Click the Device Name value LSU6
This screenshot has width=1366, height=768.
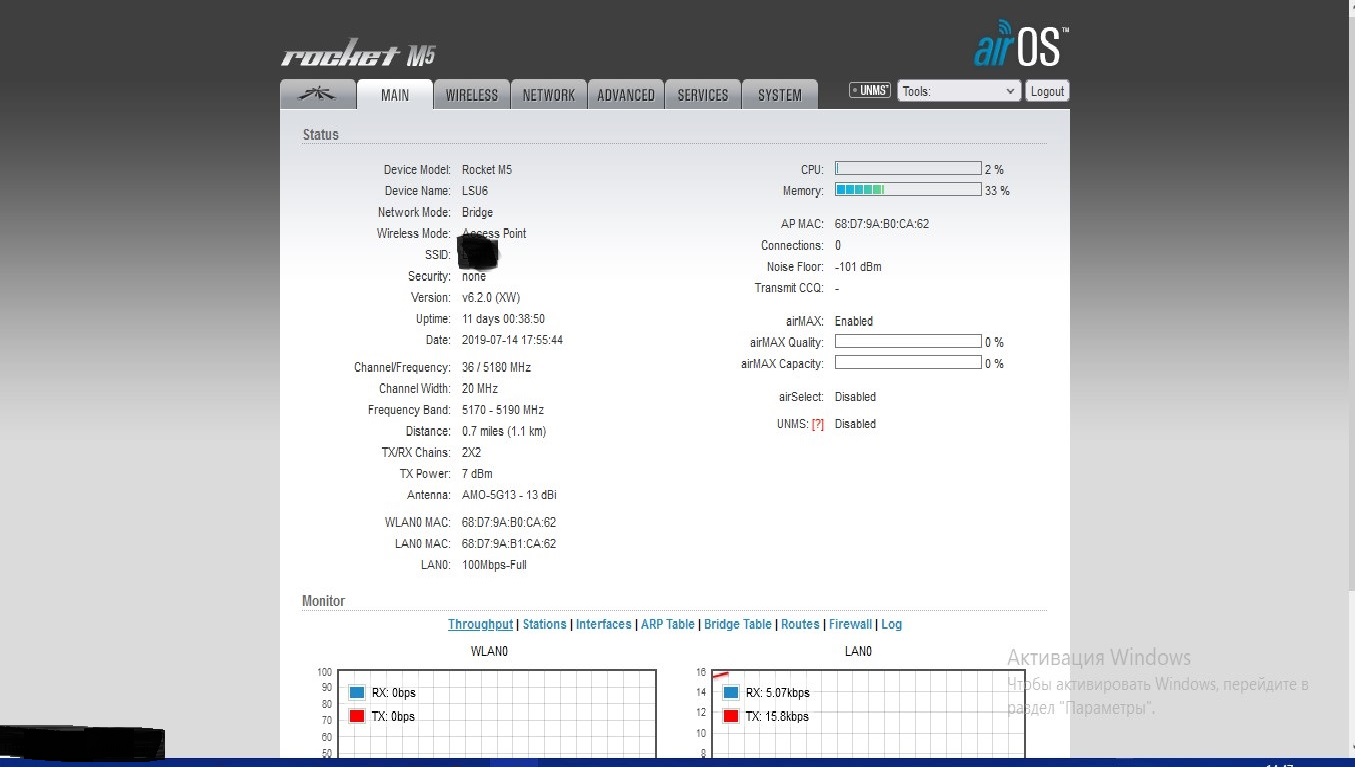[475, 191]
